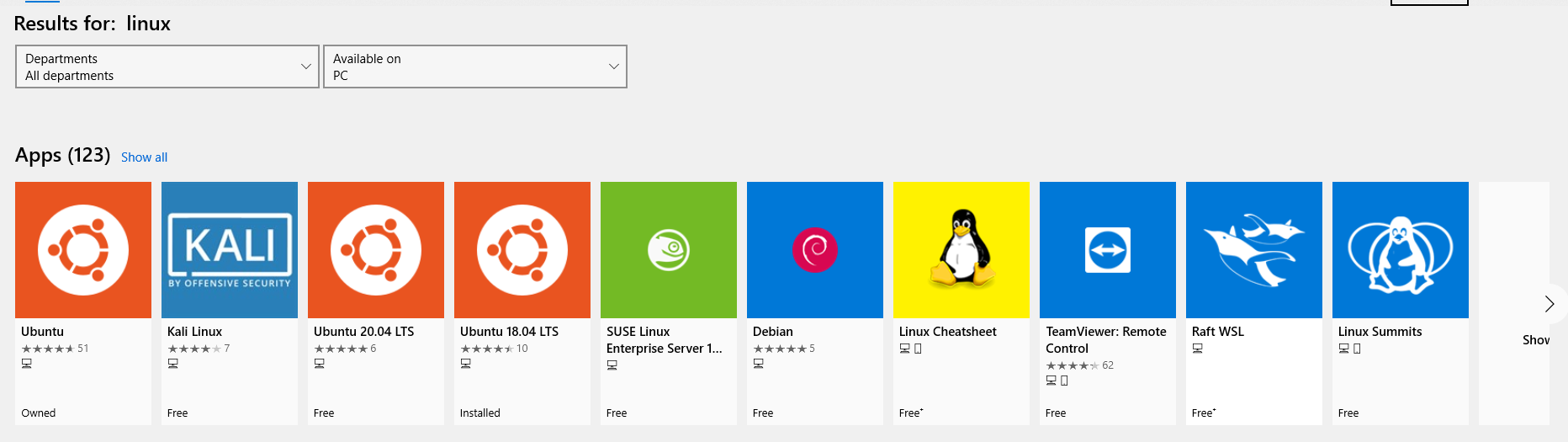Click Free price under TeamViewer

(1056, 413)
